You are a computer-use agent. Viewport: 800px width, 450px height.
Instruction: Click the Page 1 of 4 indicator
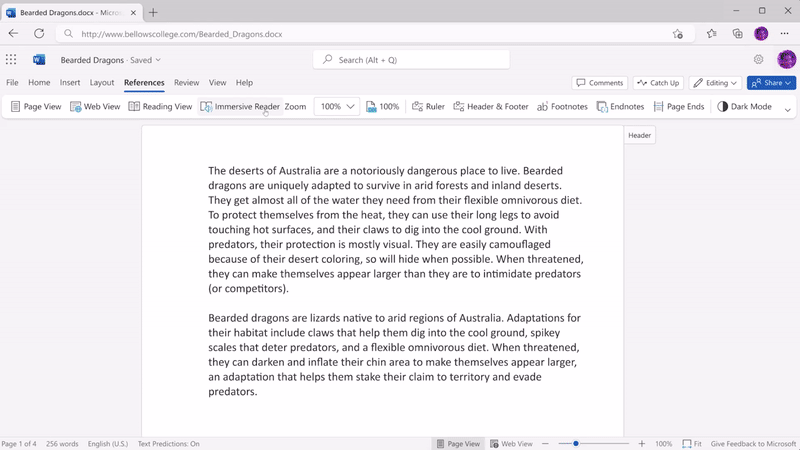tap(19, 444)
